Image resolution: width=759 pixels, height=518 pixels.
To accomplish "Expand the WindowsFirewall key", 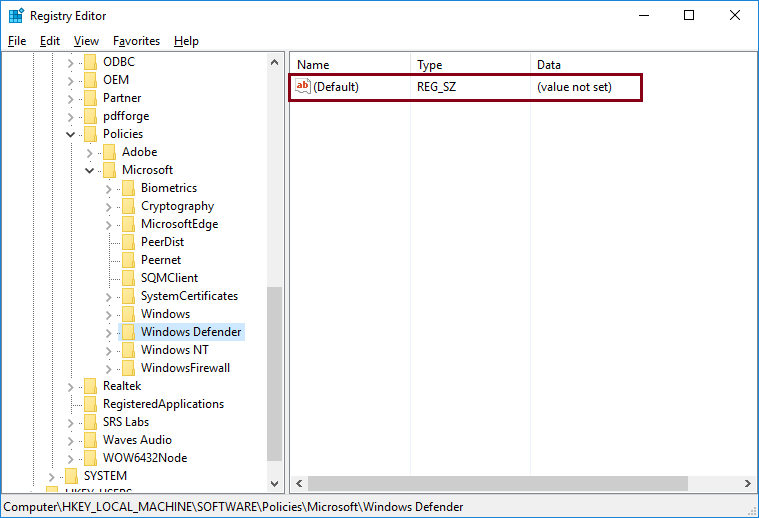I will point(108,369).
